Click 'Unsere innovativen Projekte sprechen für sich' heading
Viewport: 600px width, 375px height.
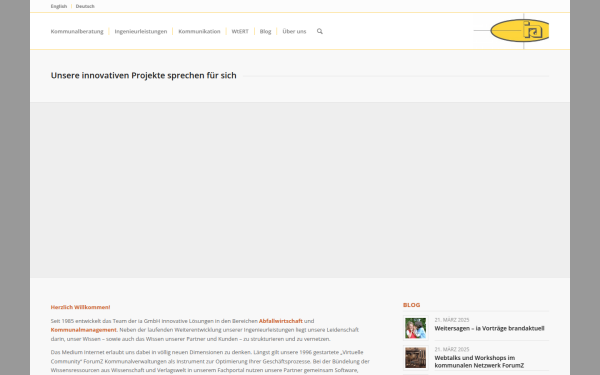143,75
